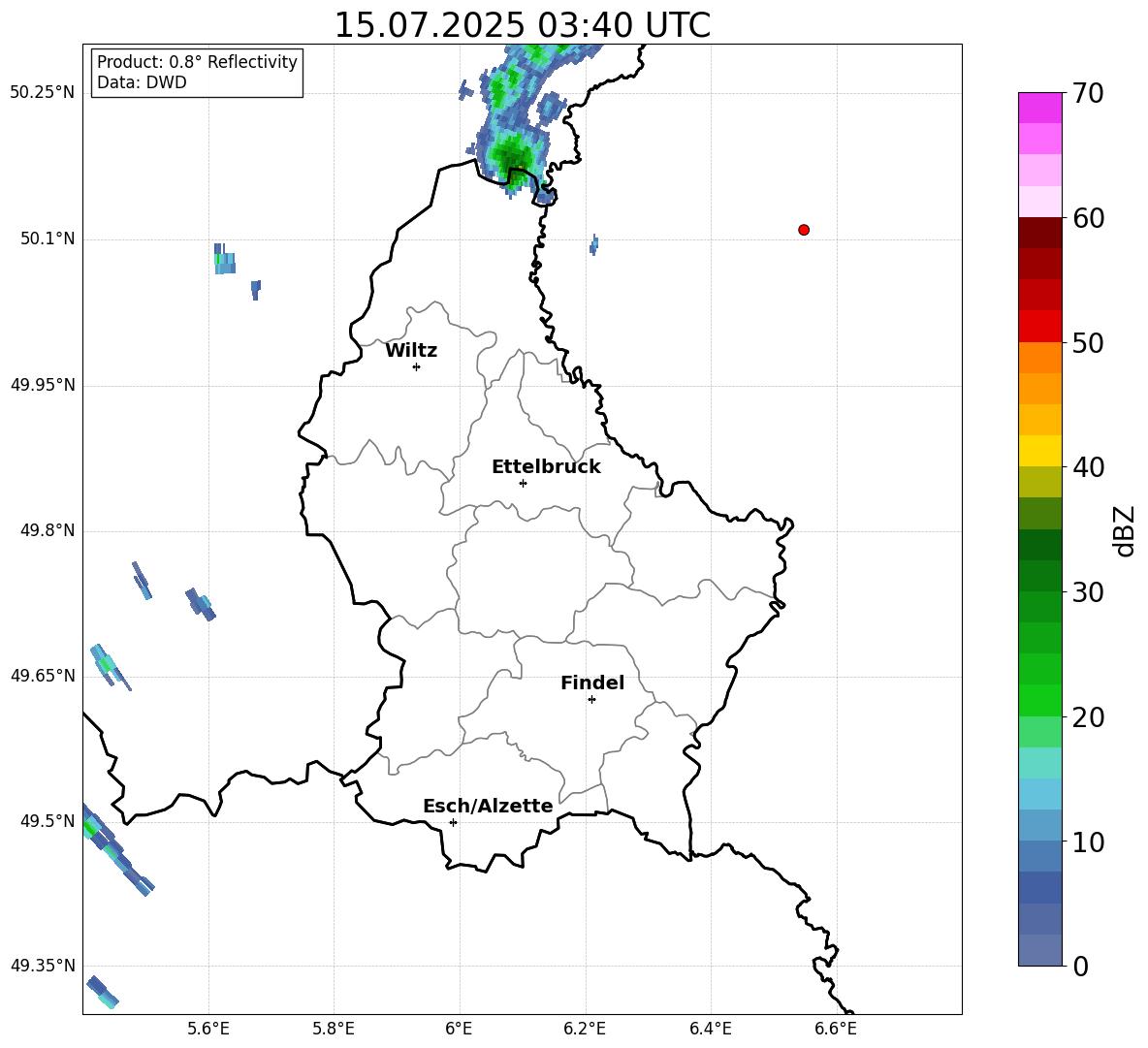The width and height of the screenshot is (1148, 1048).
Task: Click the red dot marker east of Luxembourg
Action: click(x=804, y=230)
